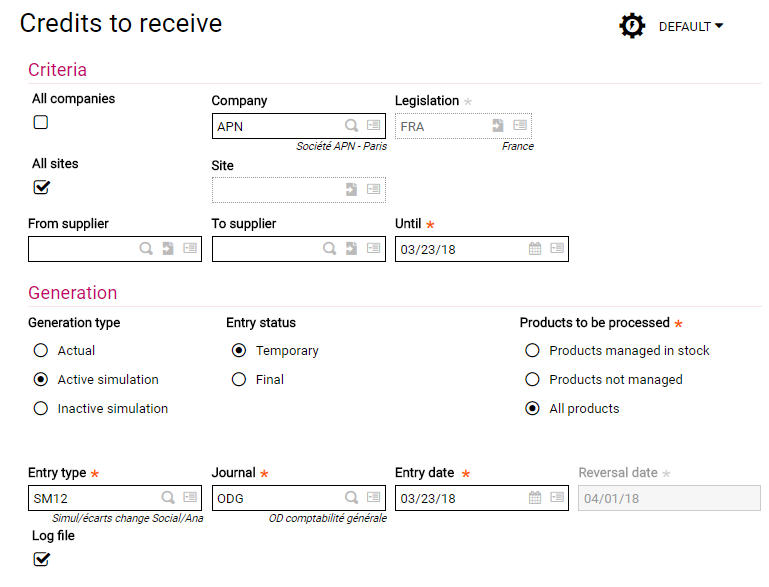This screenshot has height=587, width=769.
Task: Choose Final entry status
Action: point(239,380)
